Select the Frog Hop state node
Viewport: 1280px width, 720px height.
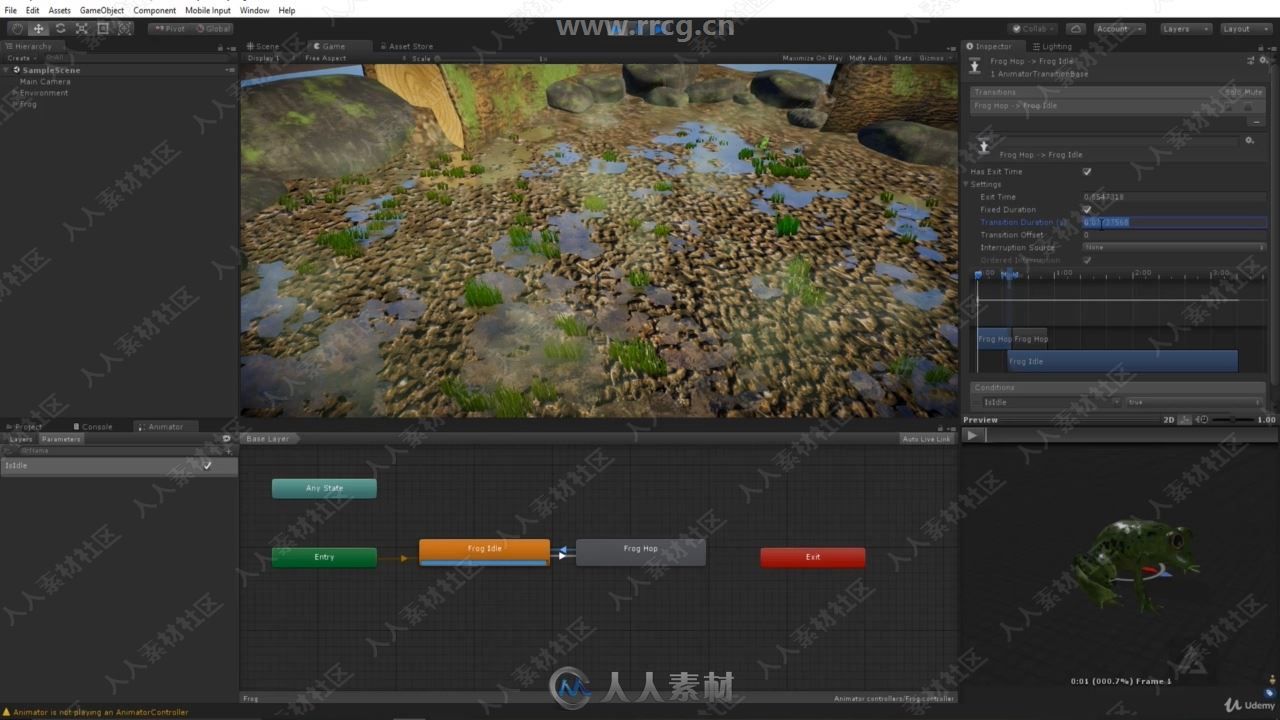pyautogui.click(x=641, y=552)
